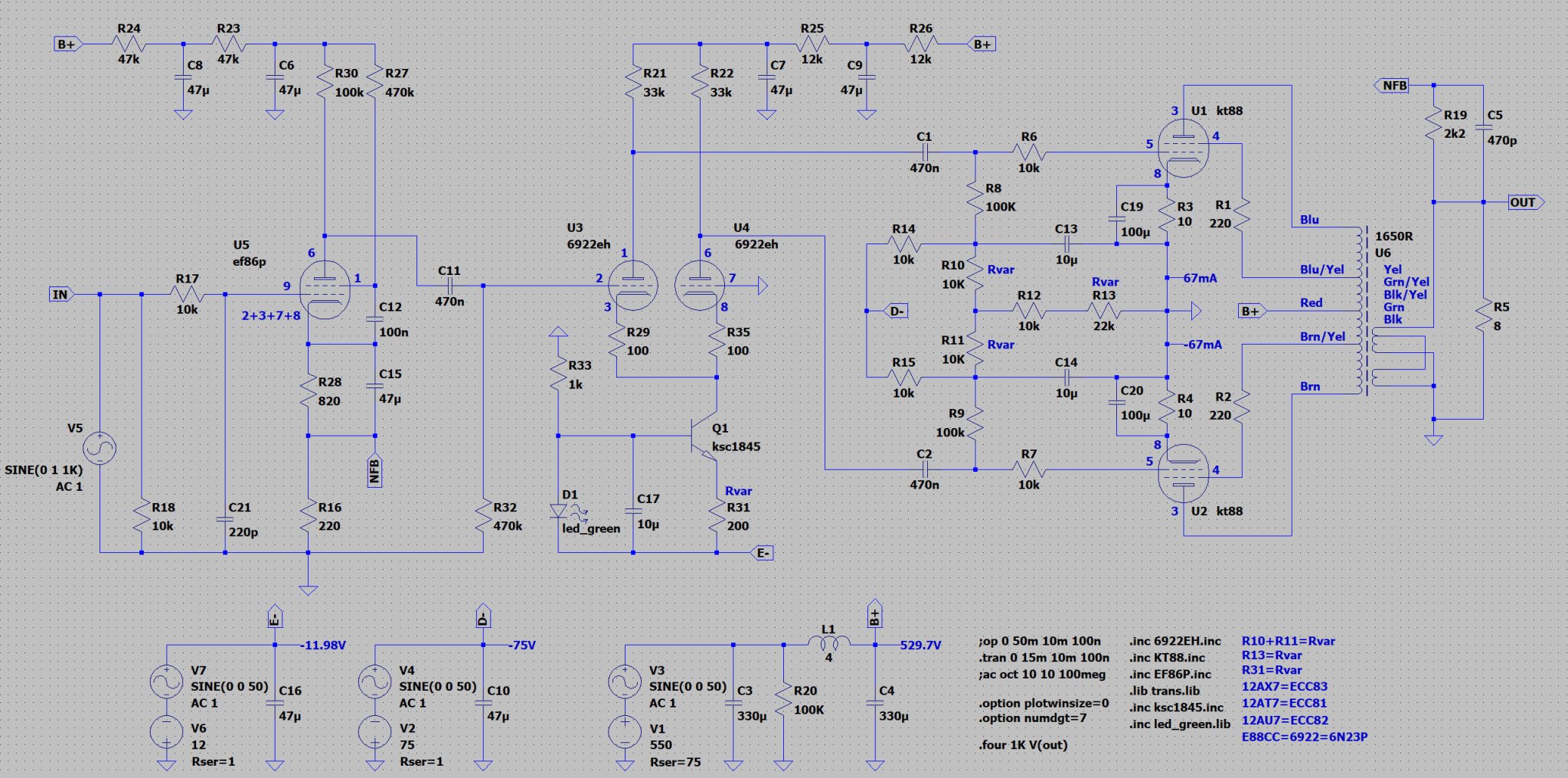This screenshot has height=778, width=1568.
Task: Click the ;op 0 50m 10m 100n comment
Action: pos(1040,641)
